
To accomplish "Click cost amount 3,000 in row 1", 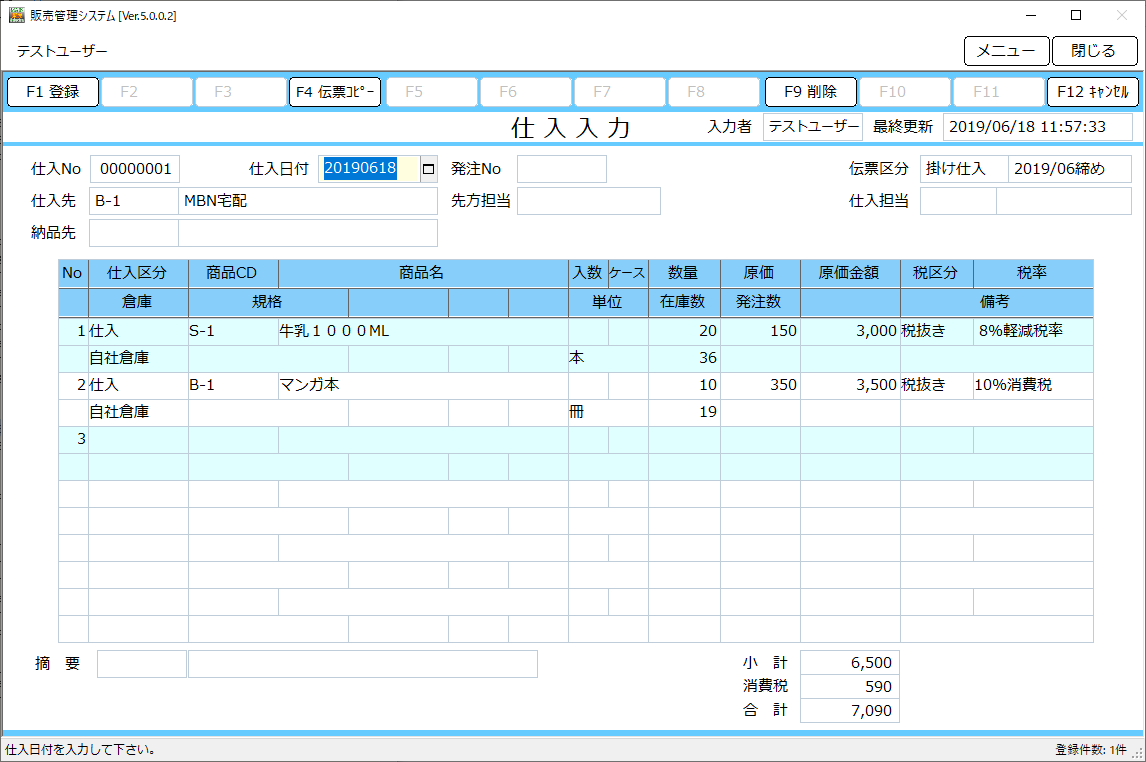I will pos(850,332).
